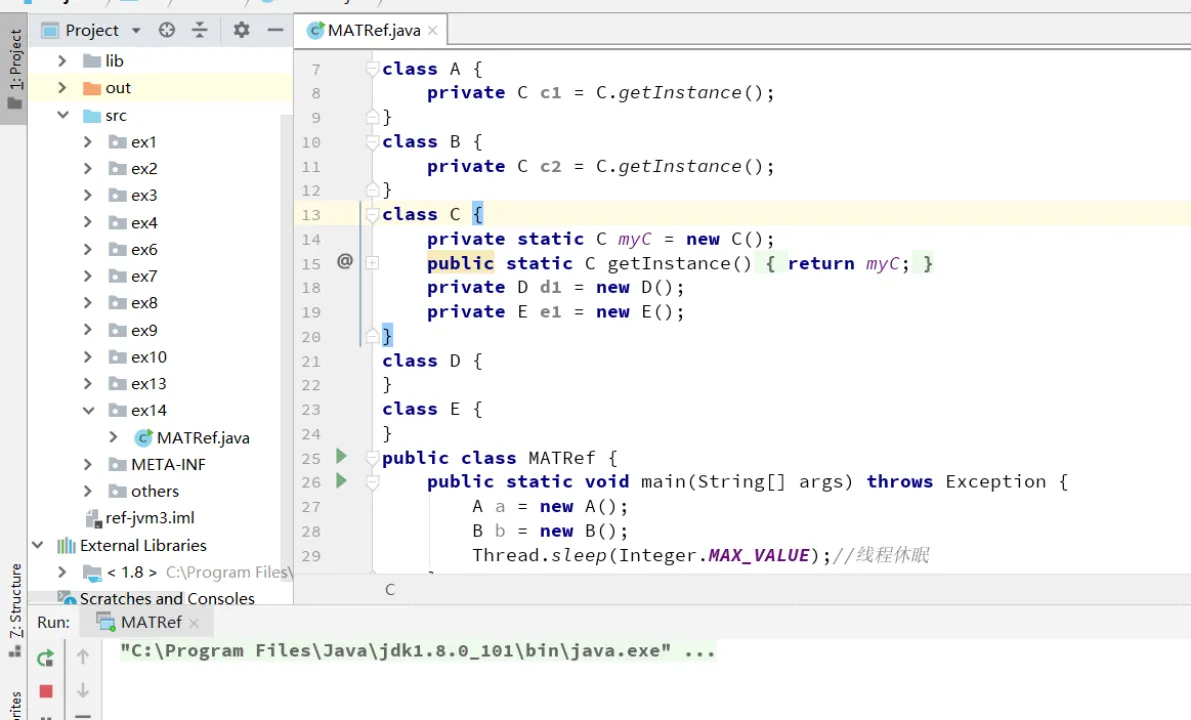
Task: Expand the ex6 package
Action: tap(87, 249)
